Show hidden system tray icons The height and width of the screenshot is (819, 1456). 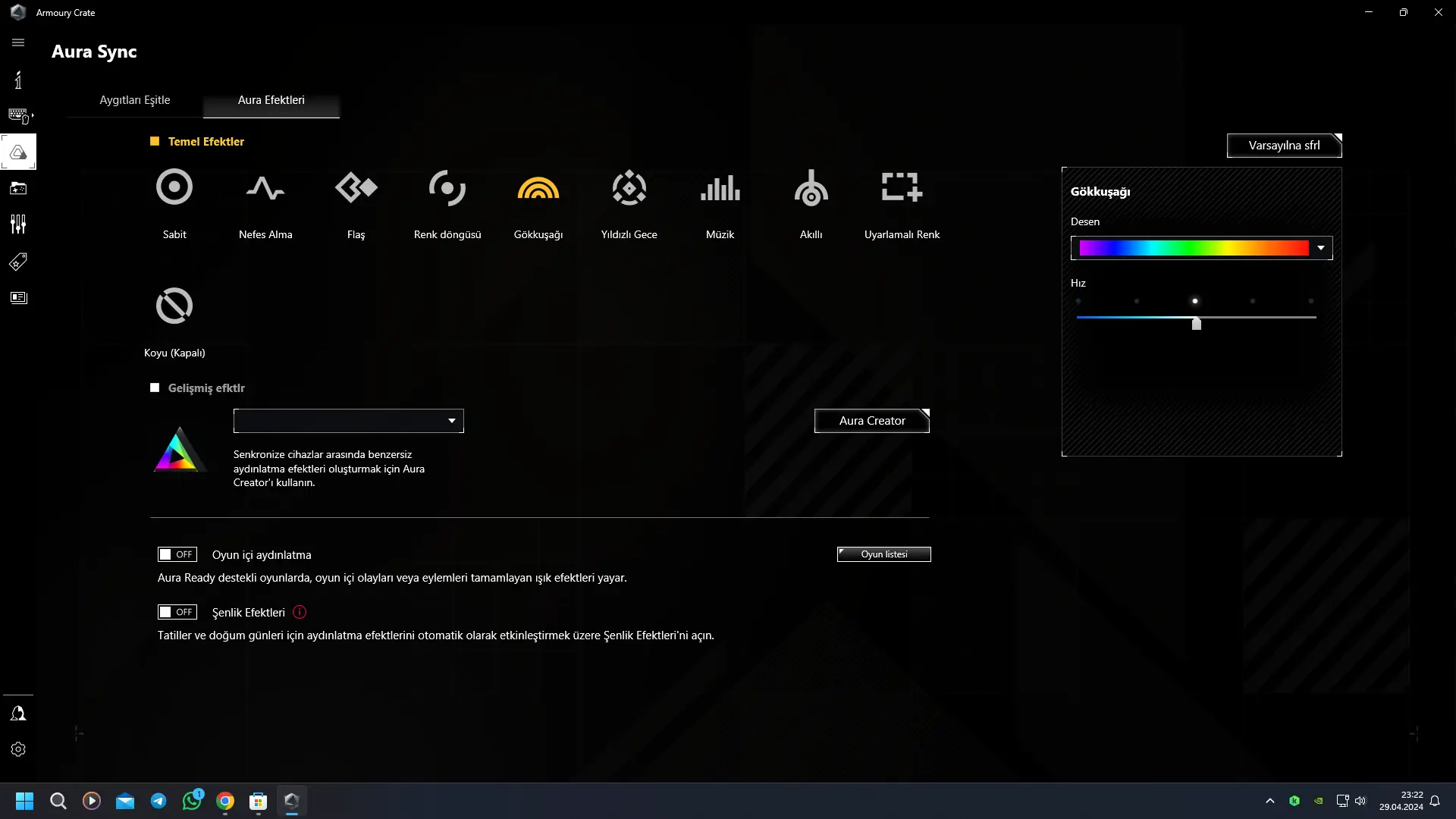(x=1270, y=801)
